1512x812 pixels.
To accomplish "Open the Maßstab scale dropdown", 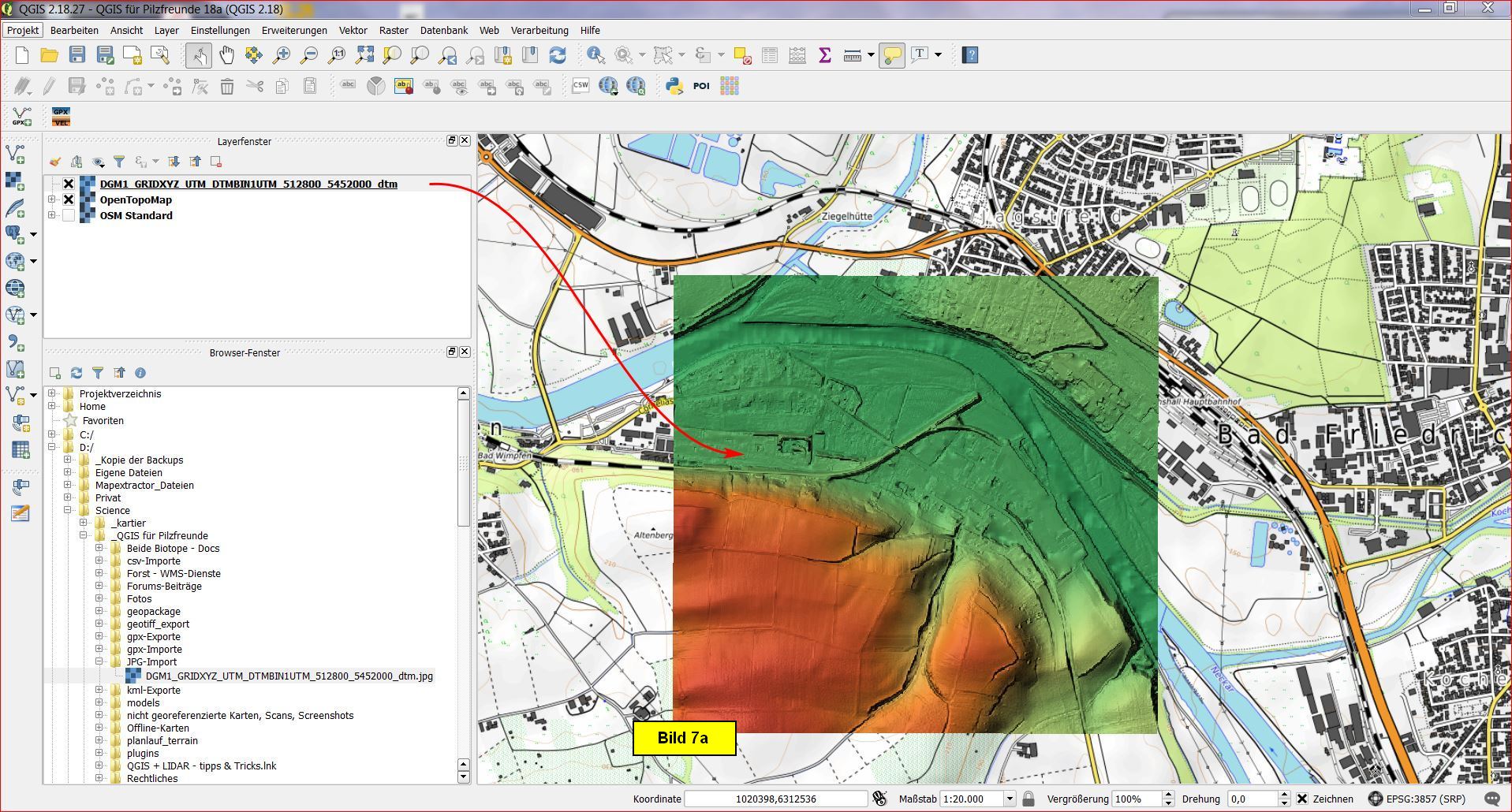I will point(1009,799).
